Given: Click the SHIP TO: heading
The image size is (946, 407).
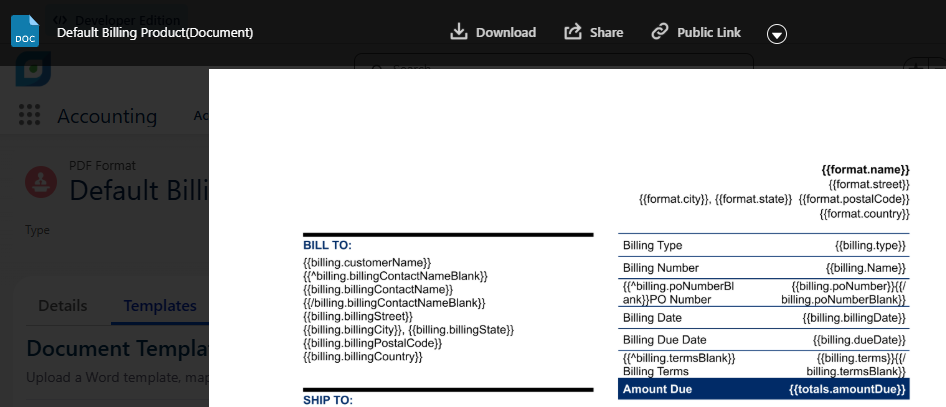Looking at the screenshot, I should point(328,400).
